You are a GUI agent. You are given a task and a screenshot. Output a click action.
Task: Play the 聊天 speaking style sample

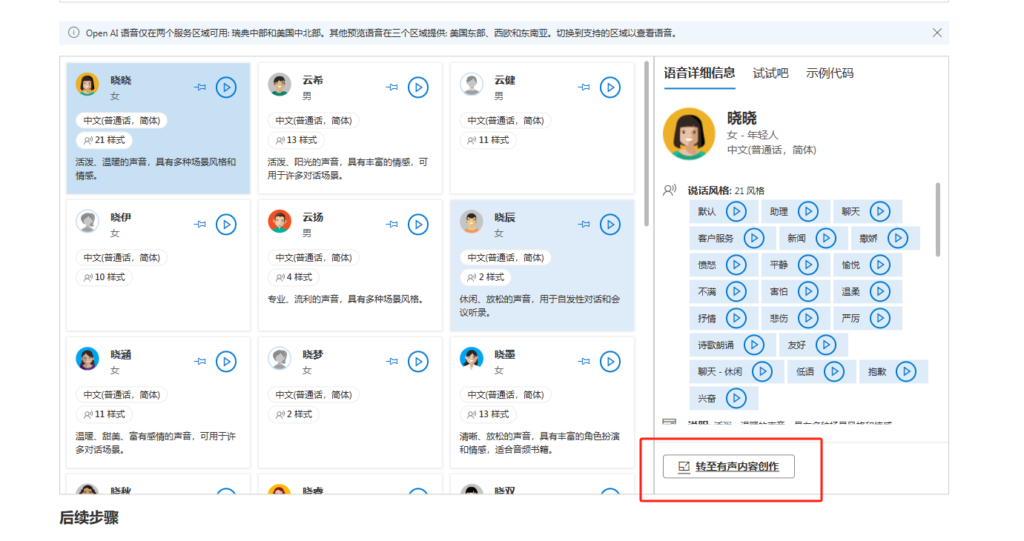(x=880, y=211)
